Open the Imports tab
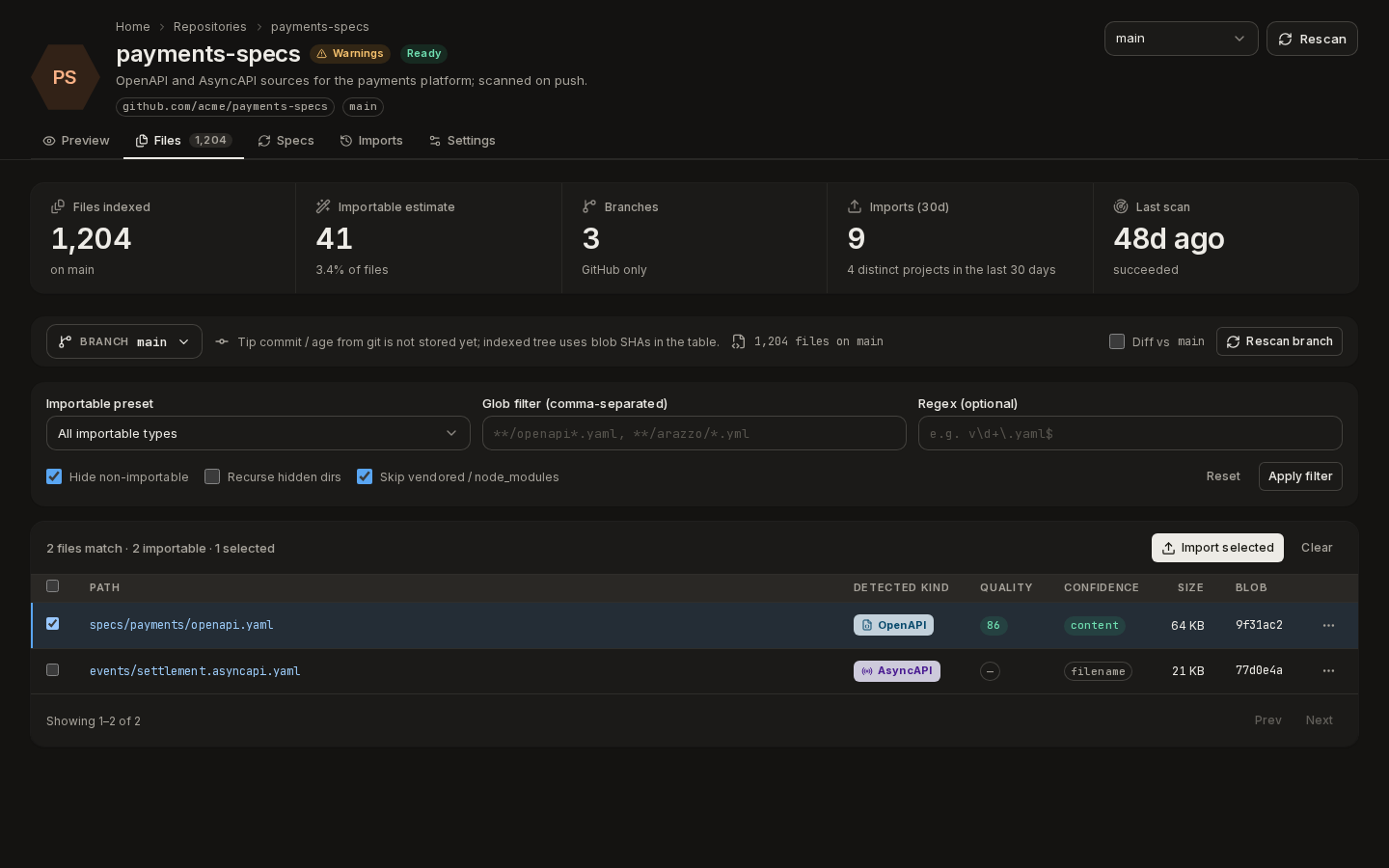This screenshot has width=1389, height=868. (371, 141)
